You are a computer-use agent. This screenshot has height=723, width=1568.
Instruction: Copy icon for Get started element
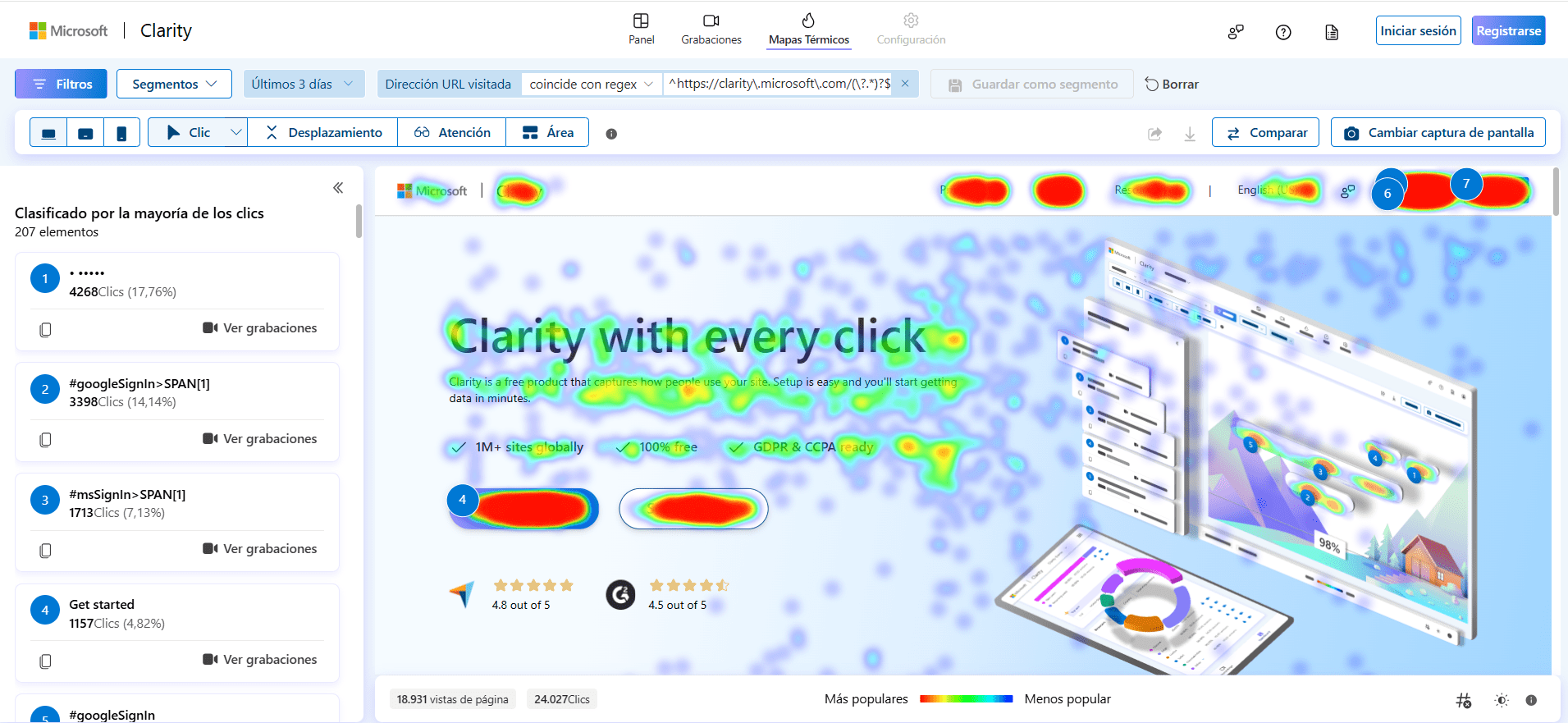(45, 661)
